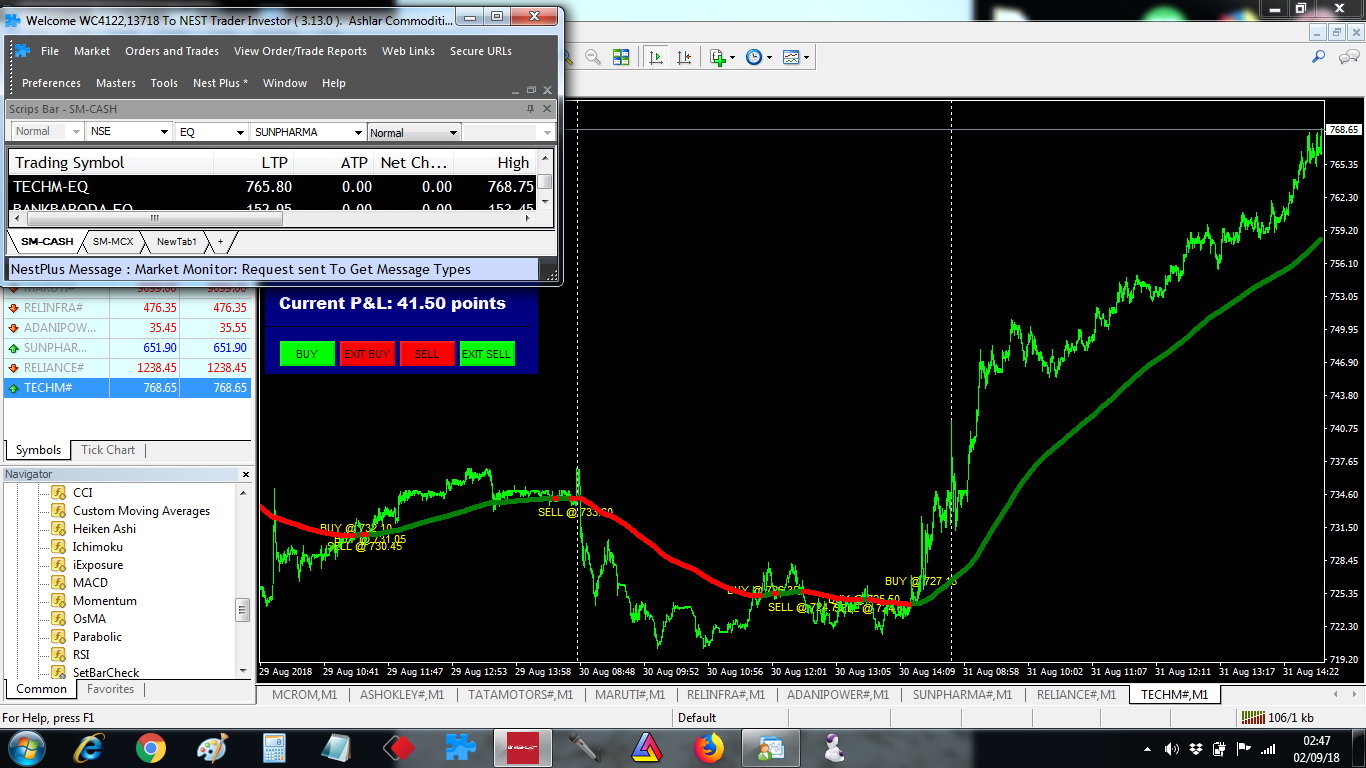Open the File menu in NEST Trader

[50, 51]
